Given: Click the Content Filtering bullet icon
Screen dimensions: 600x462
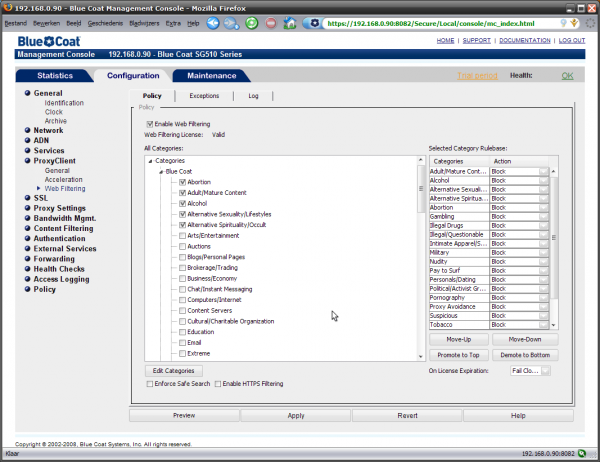Looking at the screenshot, I should (27, 228).
